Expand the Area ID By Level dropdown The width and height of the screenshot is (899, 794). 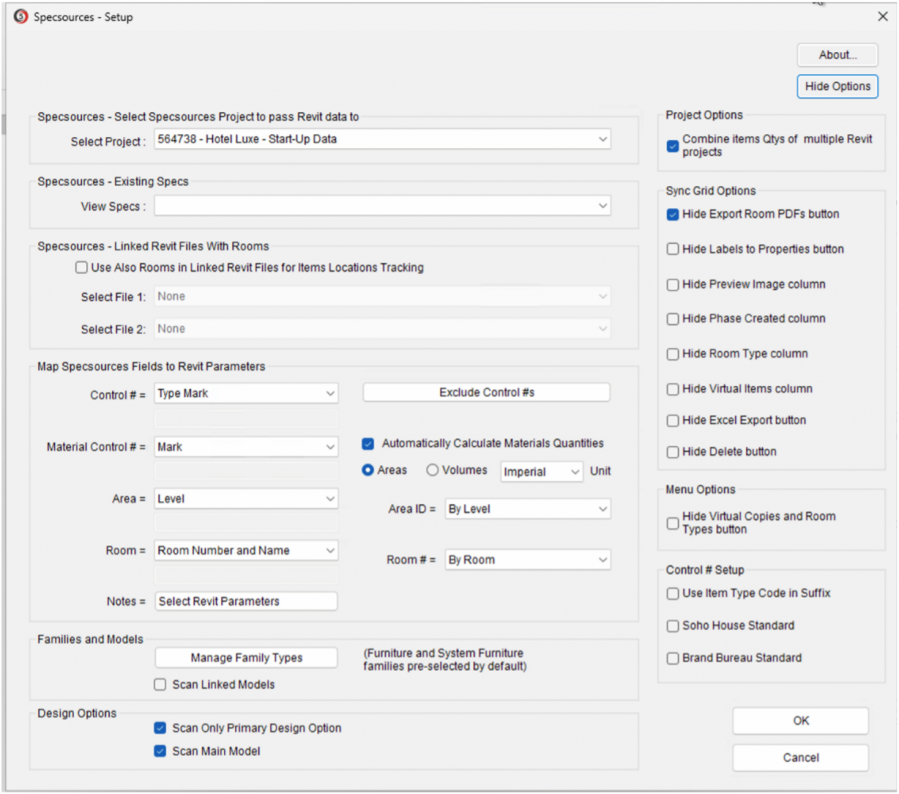pos(527,509)
